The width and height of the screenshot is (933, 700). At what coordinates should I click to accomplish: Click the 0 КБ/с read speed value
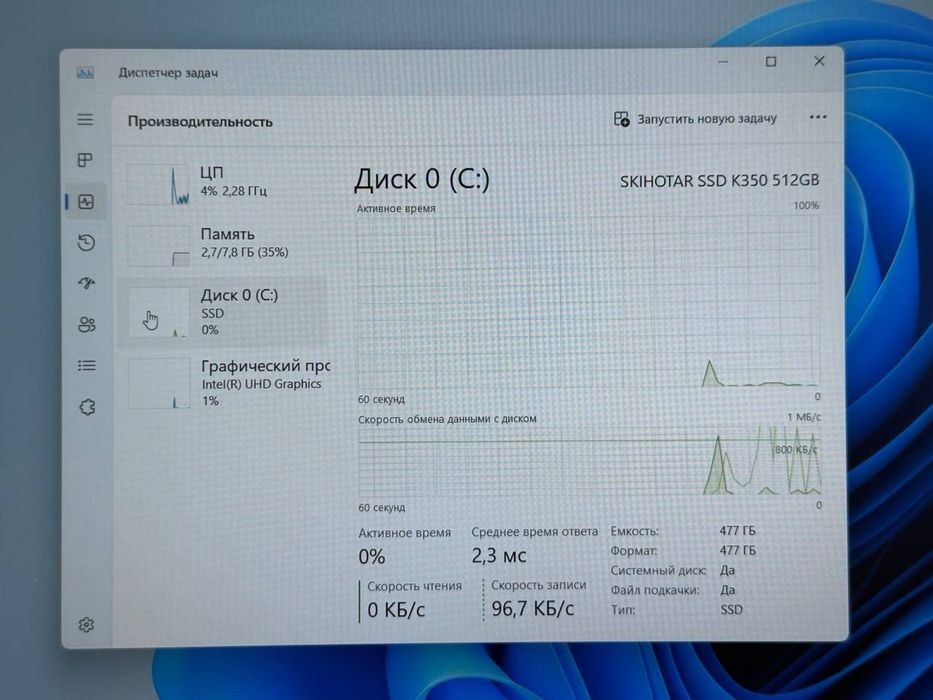pyautogui.click(x=396, y=610)
